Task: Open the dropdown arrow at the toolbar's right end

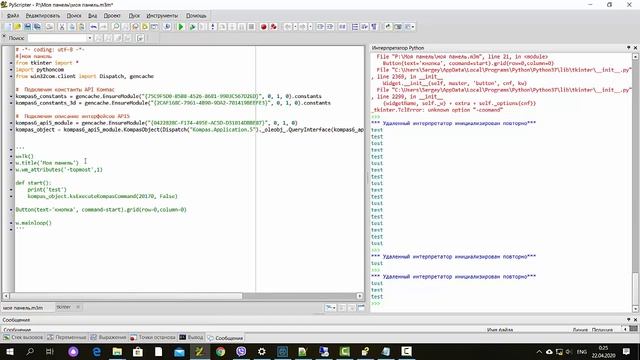Action: tap(413, 27)
